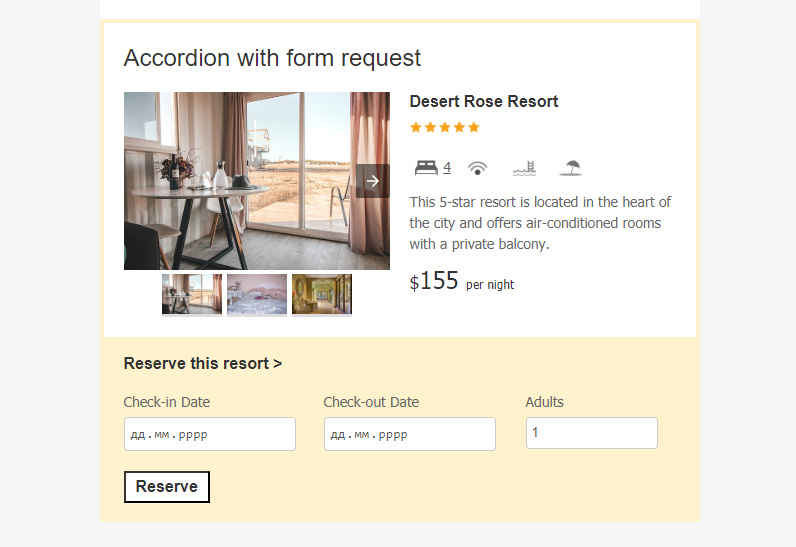Click the next image arrow on gallery
This screenshot has height=547, width=796.
point(373,181)
